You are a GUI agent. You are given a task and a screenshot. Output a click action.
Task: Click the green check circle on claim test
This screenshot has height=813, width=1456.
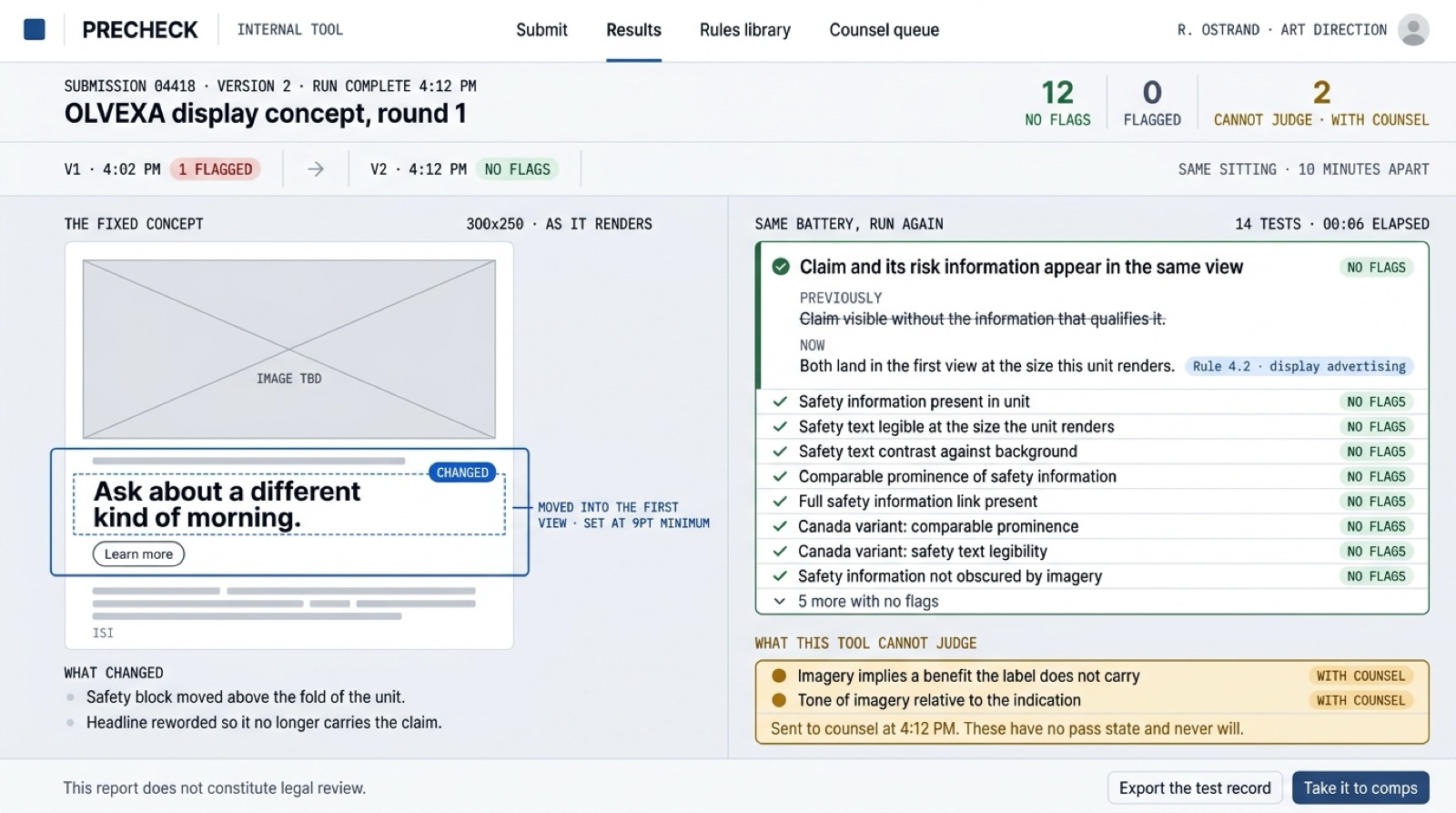(x=780, y=267)
